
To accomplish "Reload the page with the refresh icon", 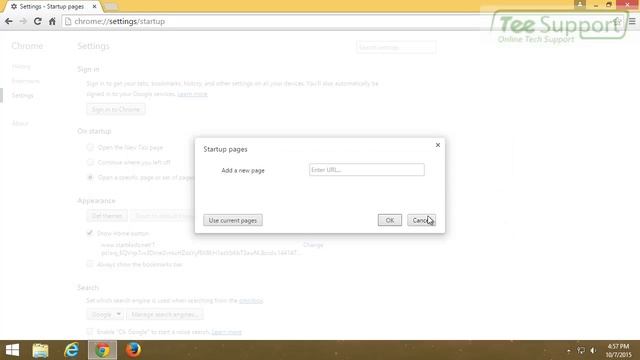I will pyautogui.click(x=38, y=21).
